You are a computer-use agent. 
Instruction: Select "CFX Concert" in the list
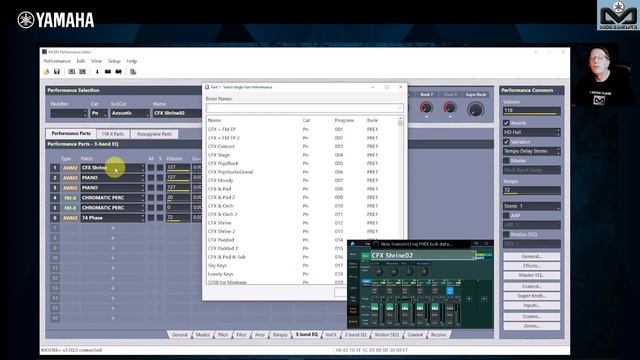tap(222, 146)
